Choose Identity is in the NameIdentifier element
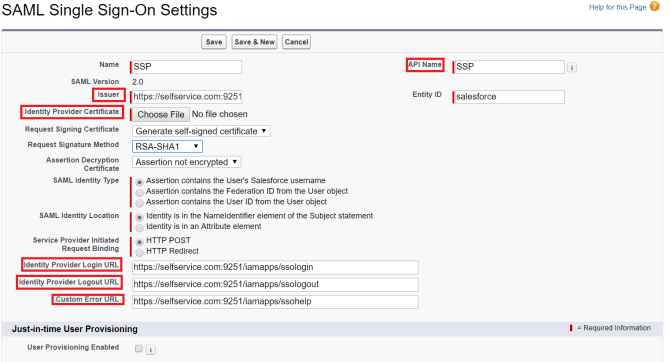The image size is (670, 362). tap(139, 217)
